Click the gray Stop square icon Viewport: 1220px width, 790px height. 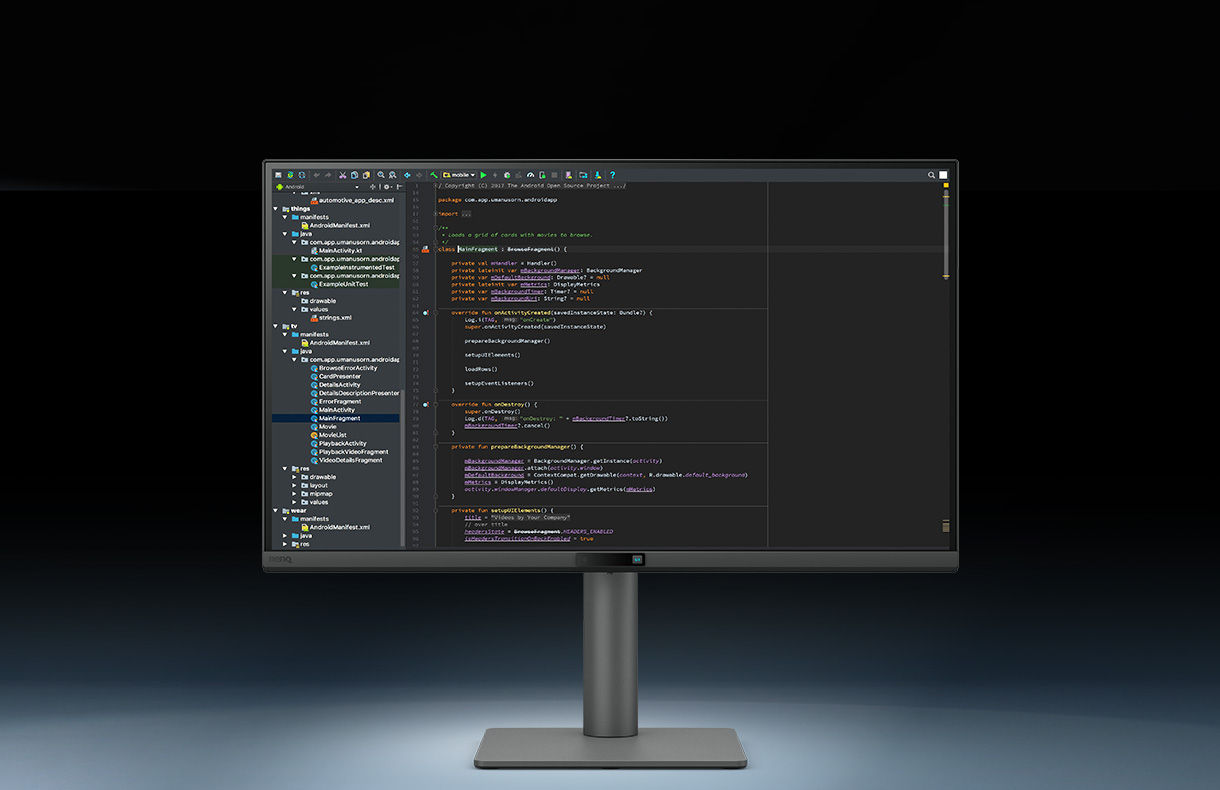click(x=554, y=175)
